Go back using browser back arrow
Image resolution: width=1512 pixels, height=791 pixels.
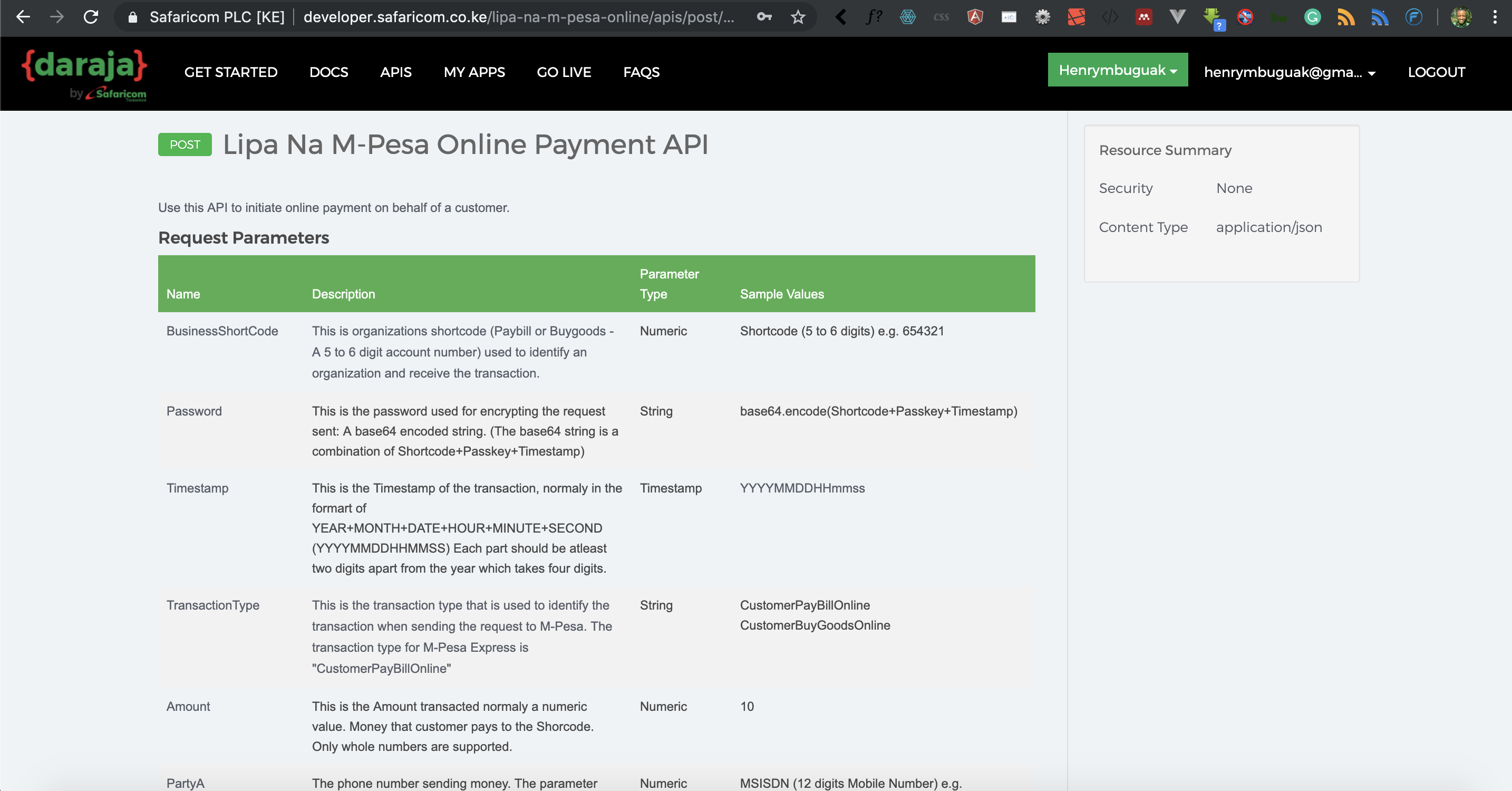click(x=23, y=17)
